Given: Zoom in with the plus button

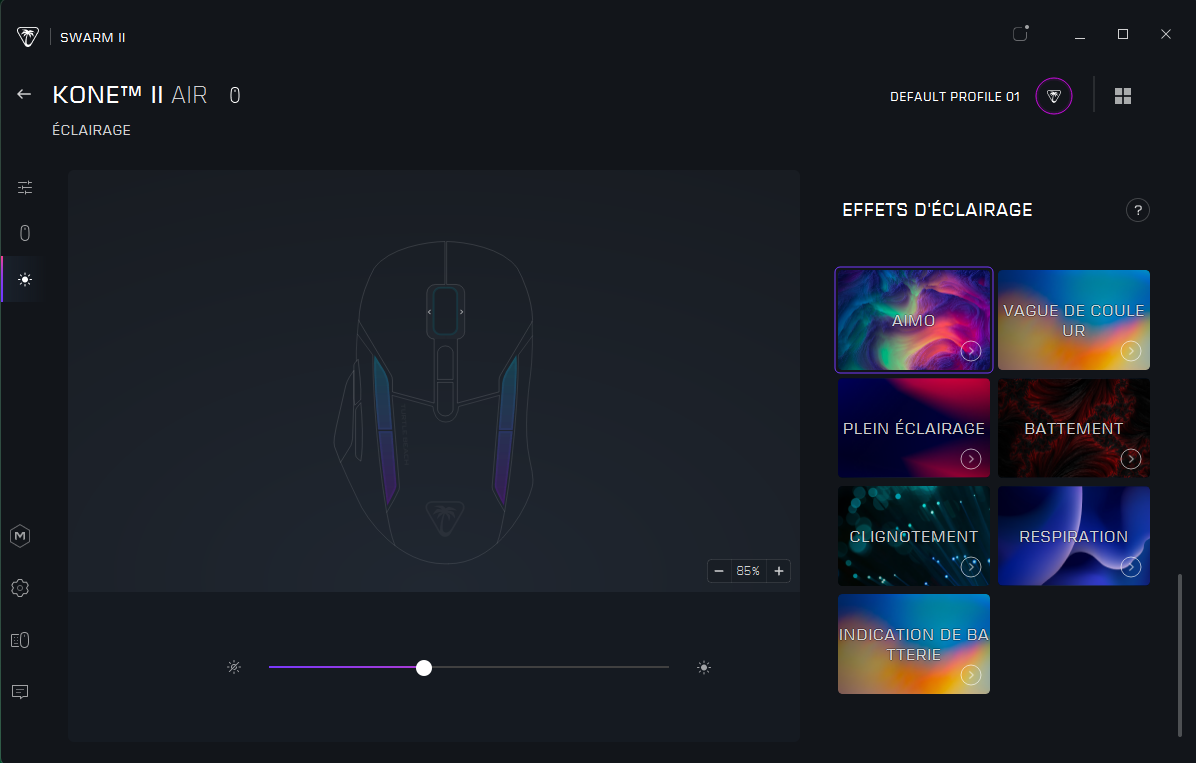Looking at the screenshot, I should point(778,571).
